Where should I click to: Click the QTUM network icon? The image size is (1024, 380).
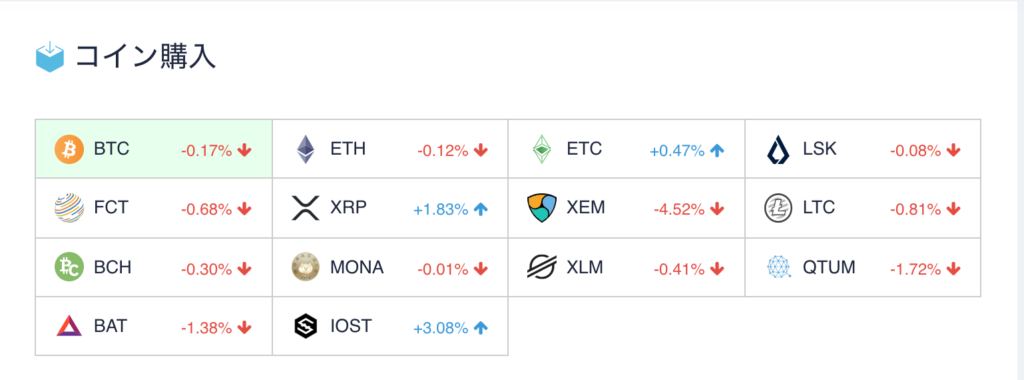tap(778, 268)
